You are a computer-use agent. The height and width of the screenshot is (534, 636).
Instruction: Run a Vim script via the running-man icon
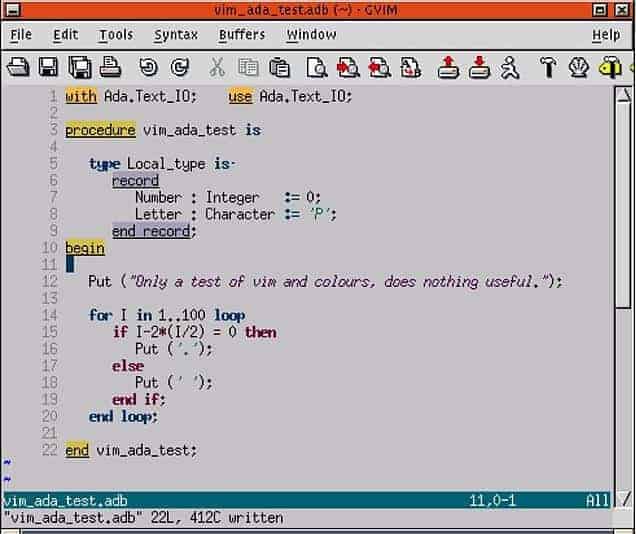510,68
